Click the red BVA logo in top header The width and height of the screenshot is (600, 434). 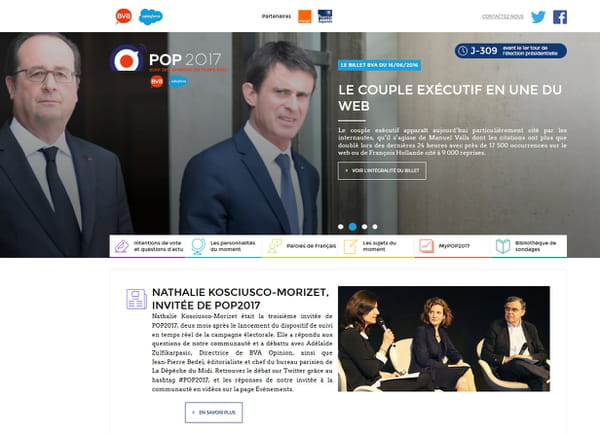point(124,16)
